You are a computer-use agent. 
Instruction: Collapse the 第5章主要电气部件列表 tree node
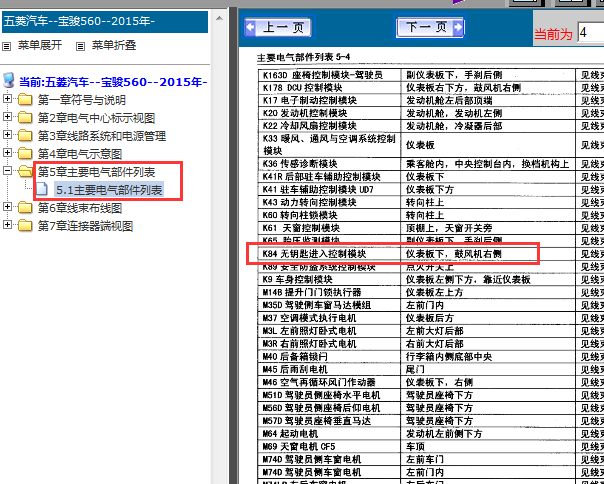coord(7,170)
